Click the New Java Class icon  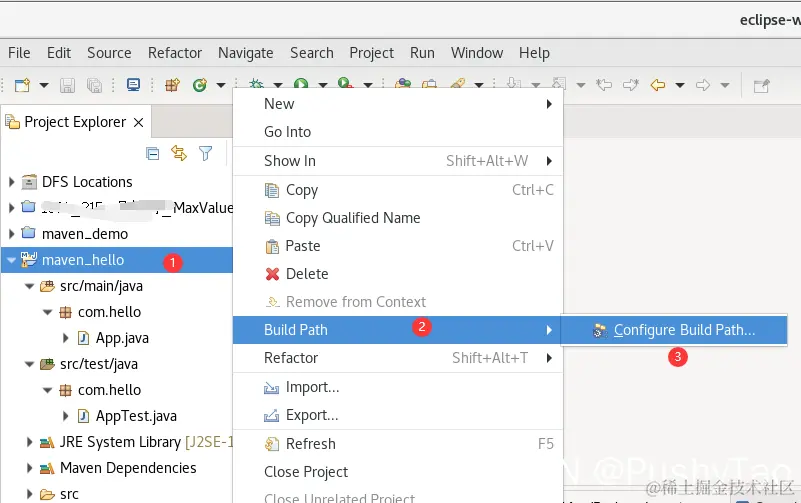pos(200,85)
